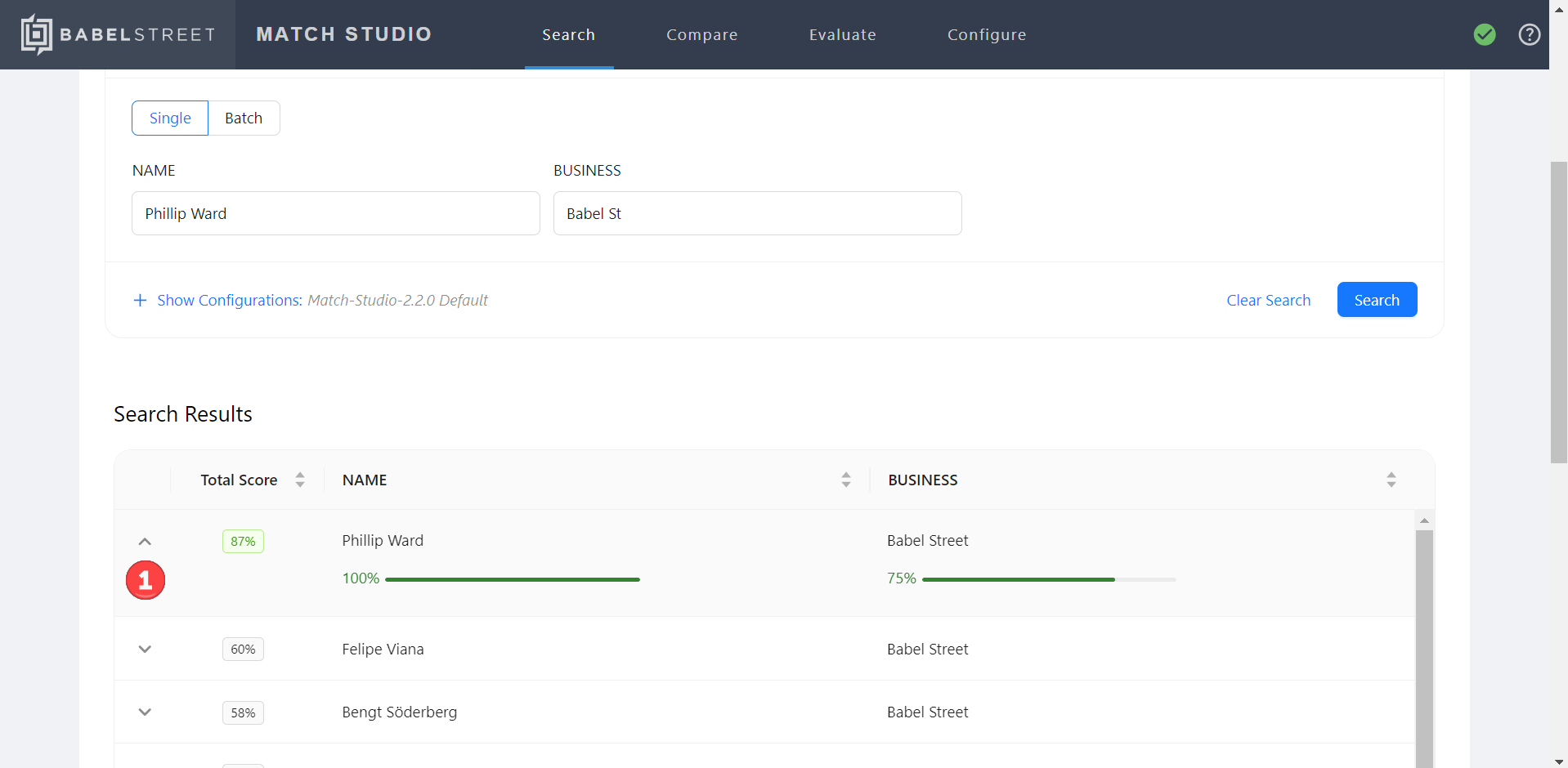The image size is (1568, 768).
Task: Click the results table scroll-up arrow
Action: (1424, 520)
